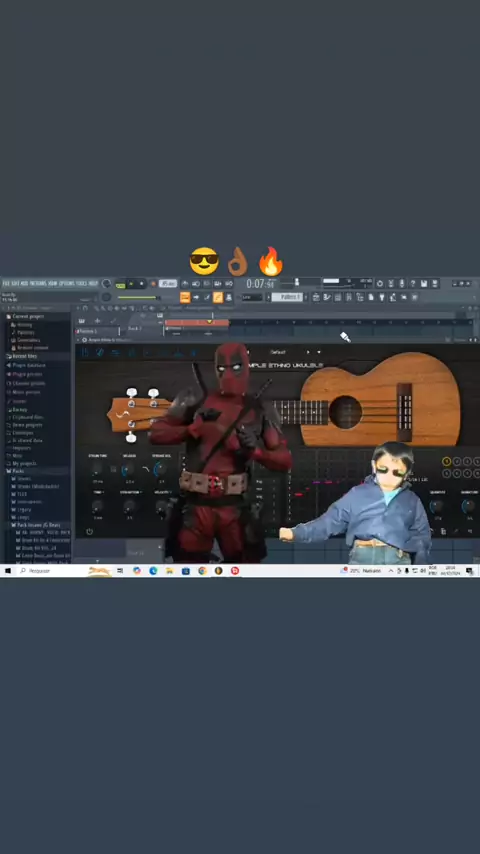
Task: Open the Default preset dropdown in the ukulele plugin
Action: click(x=278, y=352)
